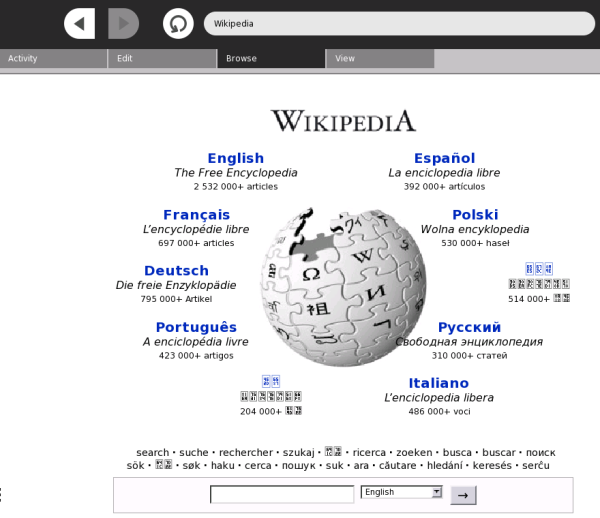This screenshot has height=518, width=600.
Task: Click the language link above 514 000+
Action: (539, 269)
